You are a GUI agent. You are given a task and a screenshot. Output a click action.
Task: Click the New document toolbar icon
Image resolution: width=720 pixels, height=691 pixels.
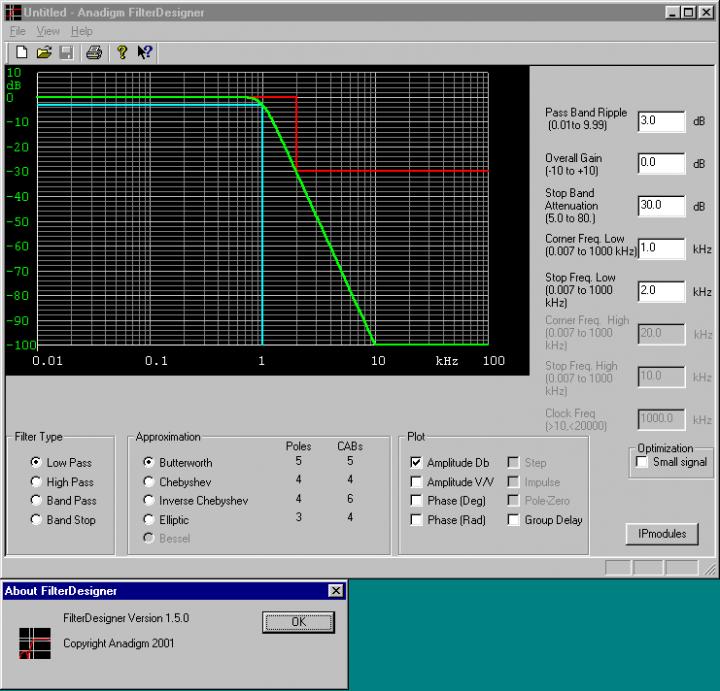[21, 53]
